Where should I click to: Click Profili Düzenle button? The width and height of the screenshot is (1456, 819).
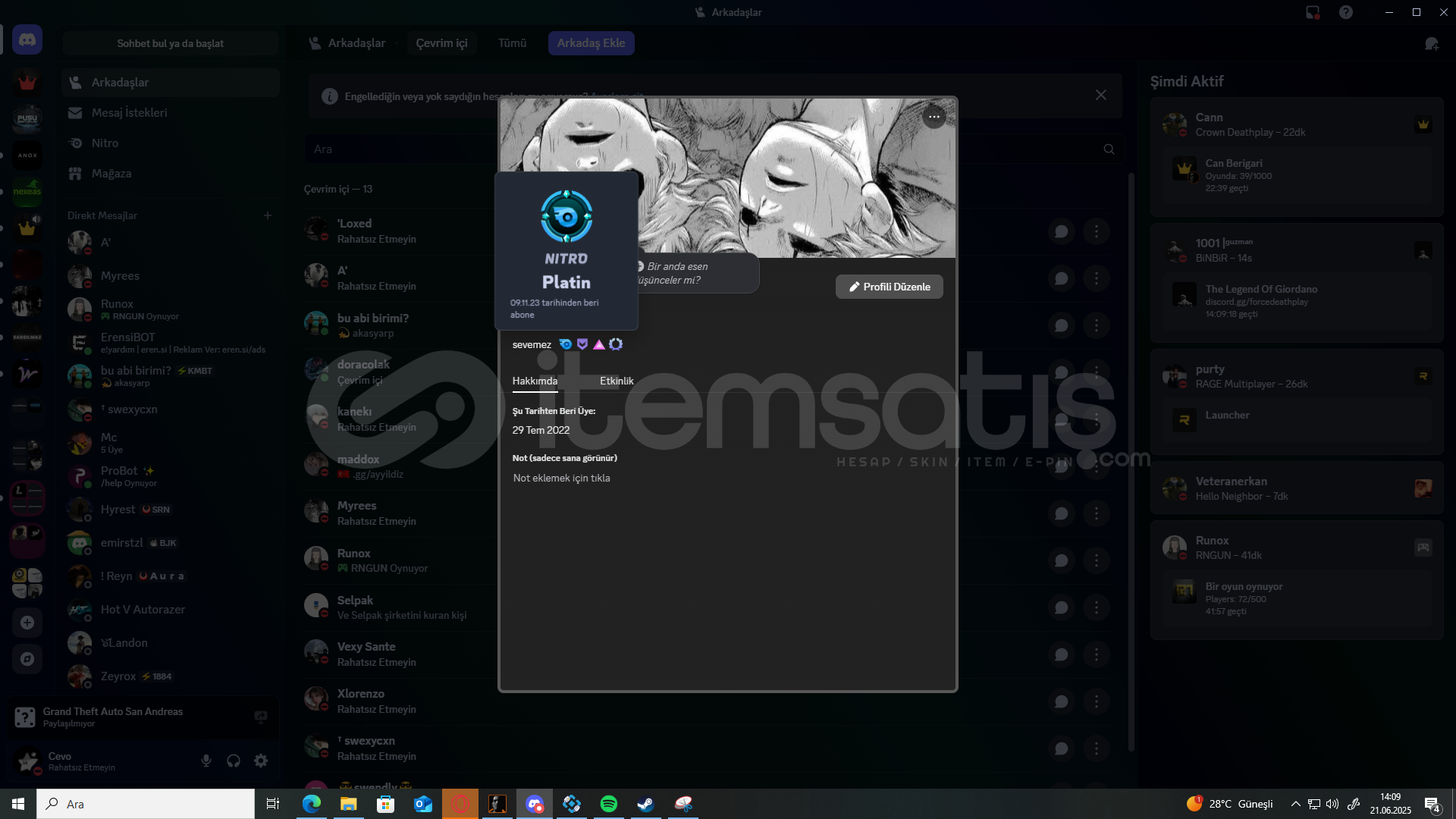tap(890, 287)
